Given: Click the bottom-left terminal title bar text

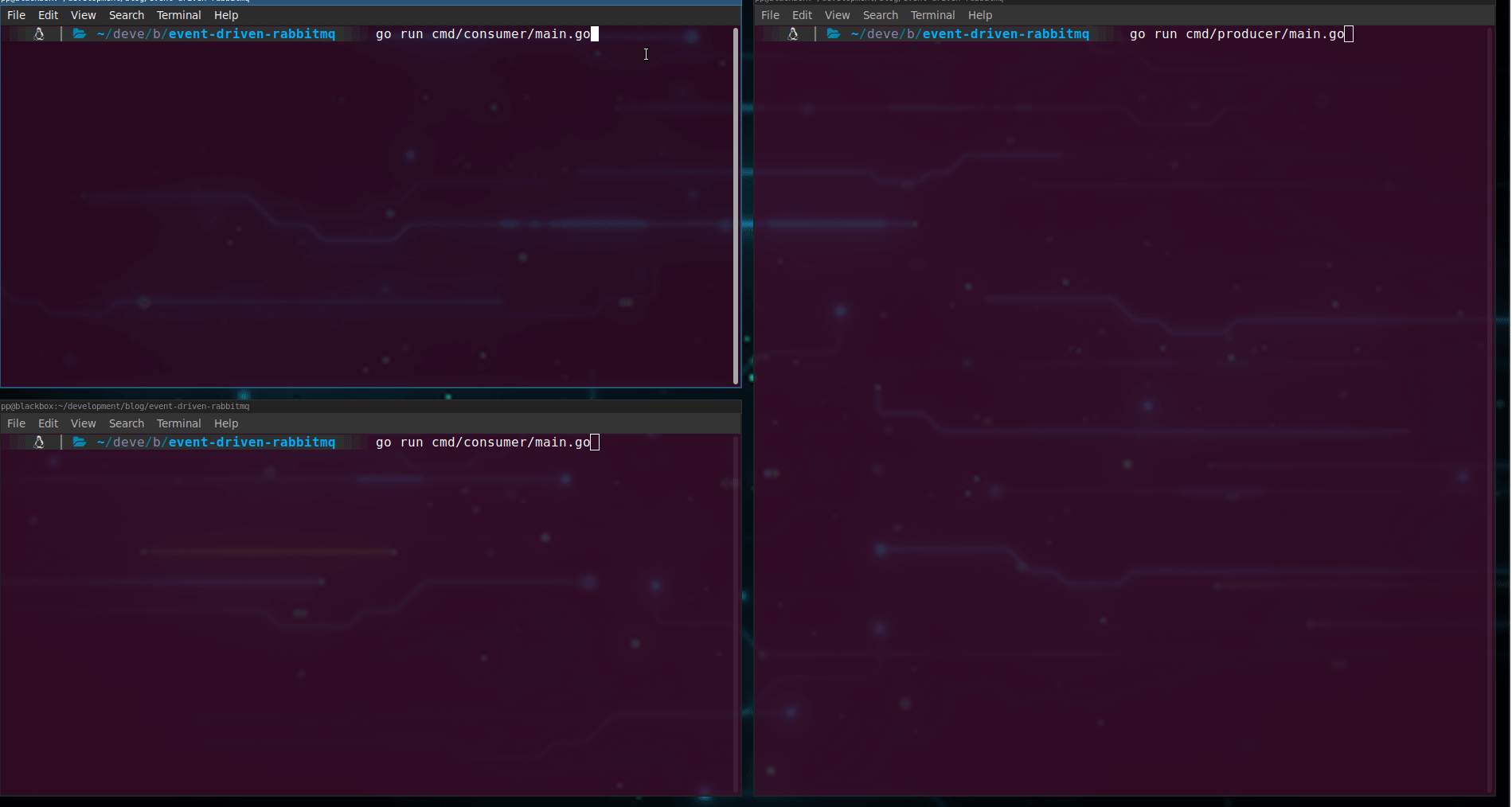Looking at the screenshot, I should tap(125, 406).
